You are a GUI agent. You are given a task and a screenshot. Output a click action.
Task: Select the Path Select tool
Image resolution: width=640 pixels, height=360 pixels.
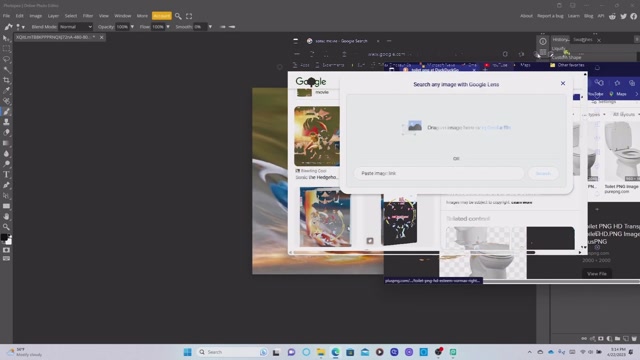click(6, 196)
